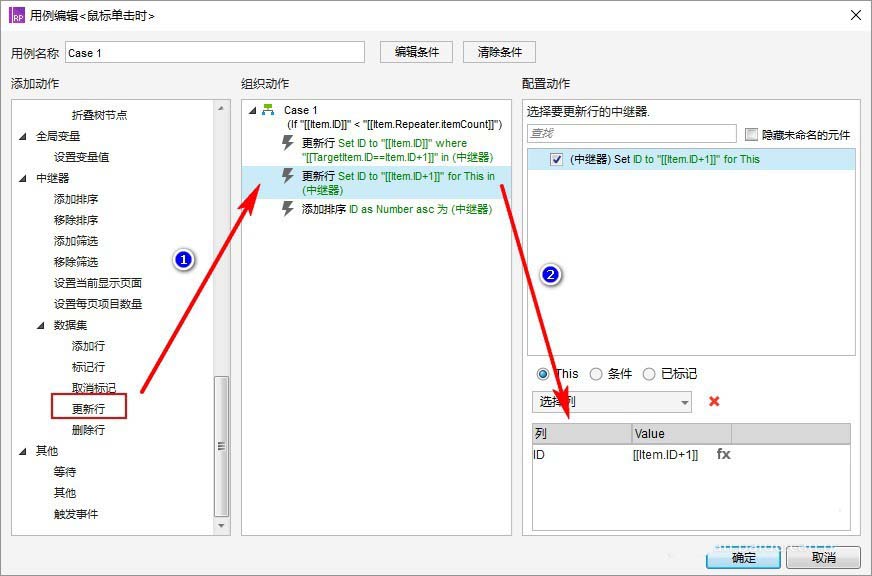Click the 查找 search field
Image resolution: width=872 pixels, height=576 pixels.
click(632, 133)
